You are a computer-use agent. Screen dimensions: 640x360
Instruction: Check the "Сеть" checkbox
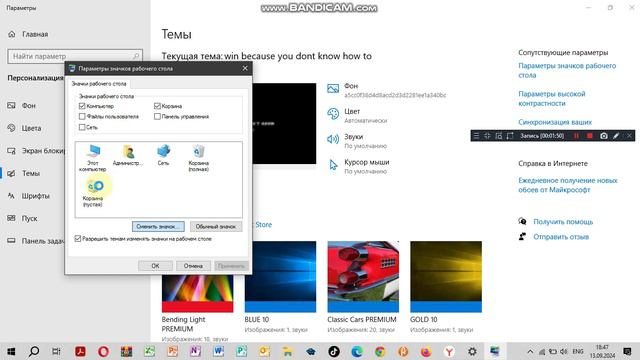(82, 127)
